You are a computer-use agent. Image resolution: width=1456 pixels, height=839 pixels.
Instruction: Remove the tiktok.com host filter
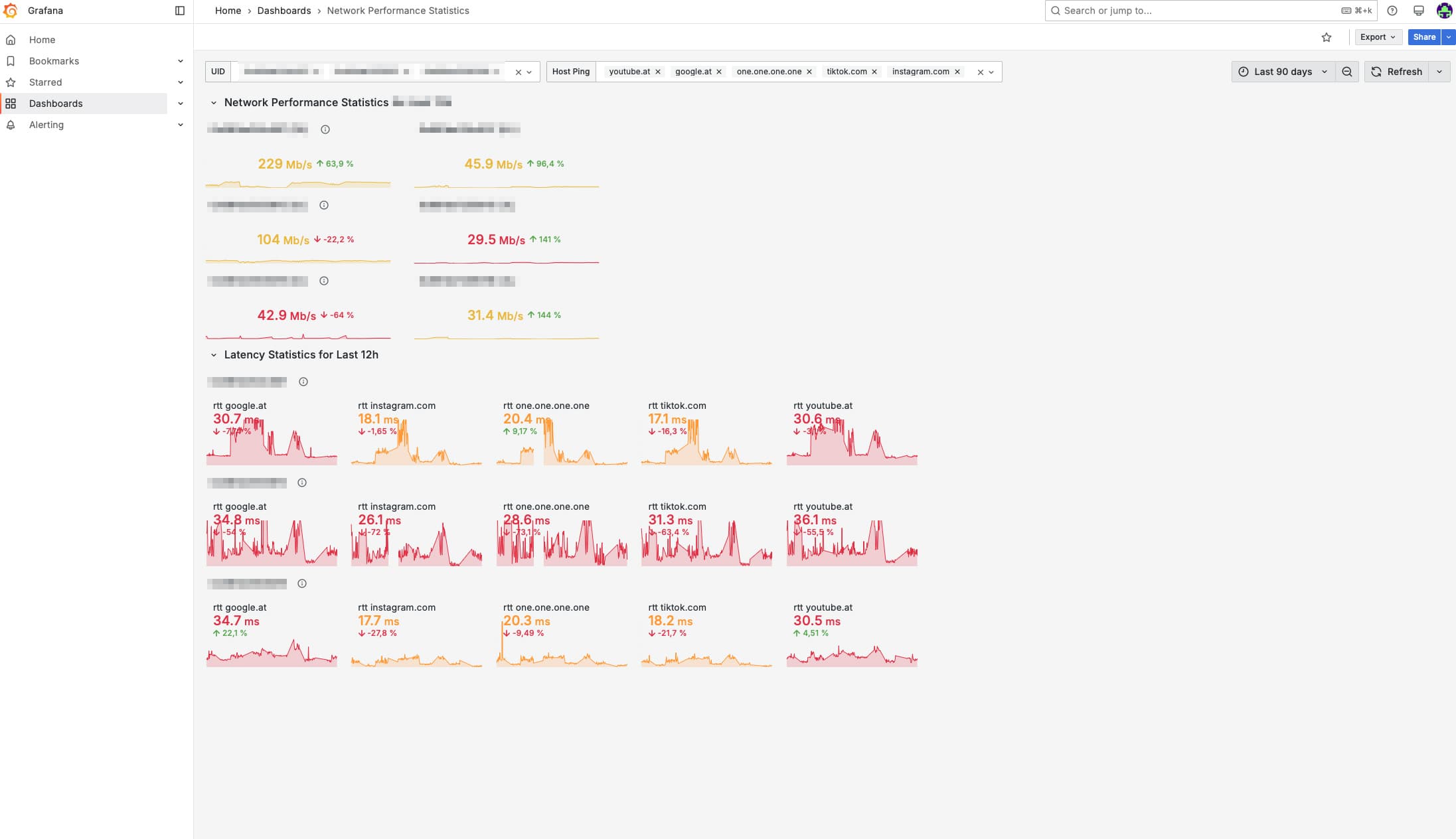tap(874, 72)
